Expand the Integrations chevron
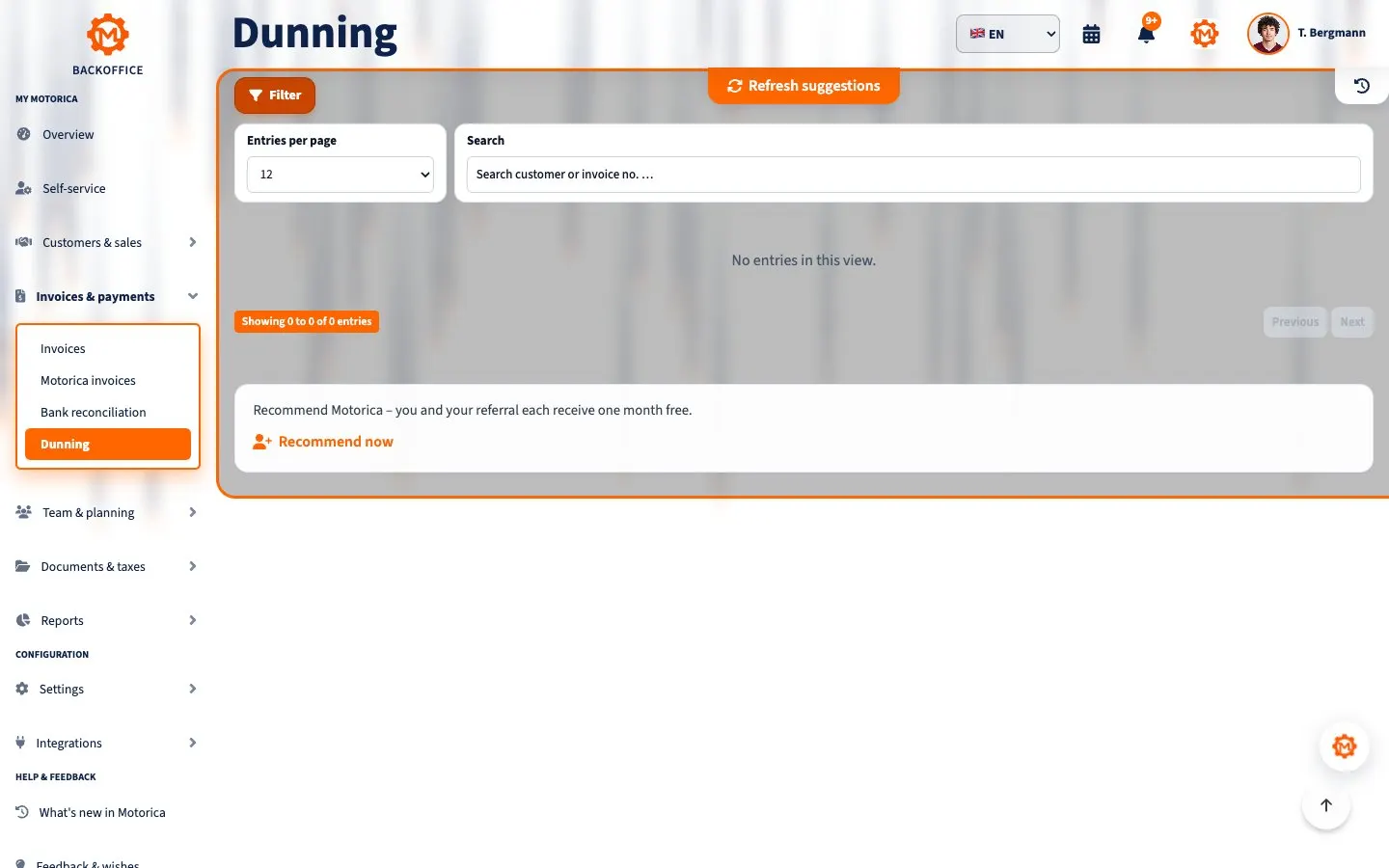This screenshot has height=868, width=1389. [193, 743]
